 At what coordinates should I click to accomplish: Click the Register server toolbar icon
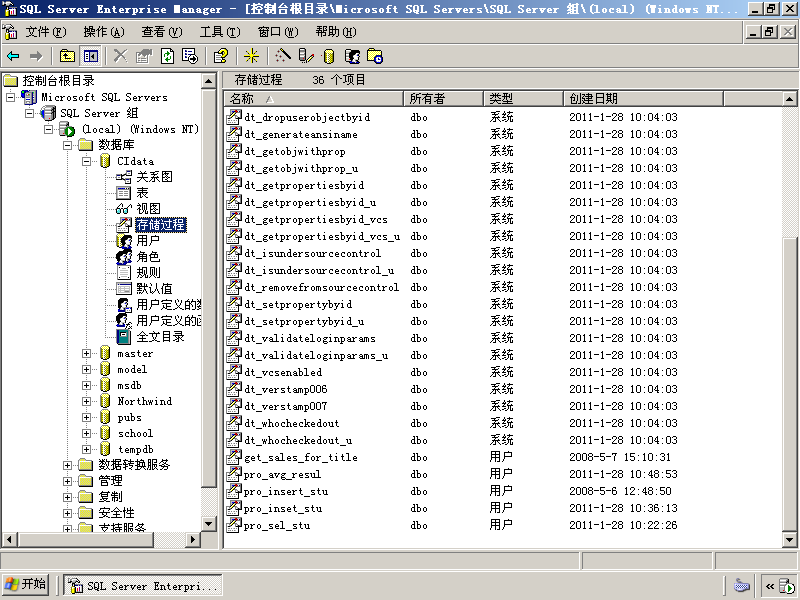point(306,56)
